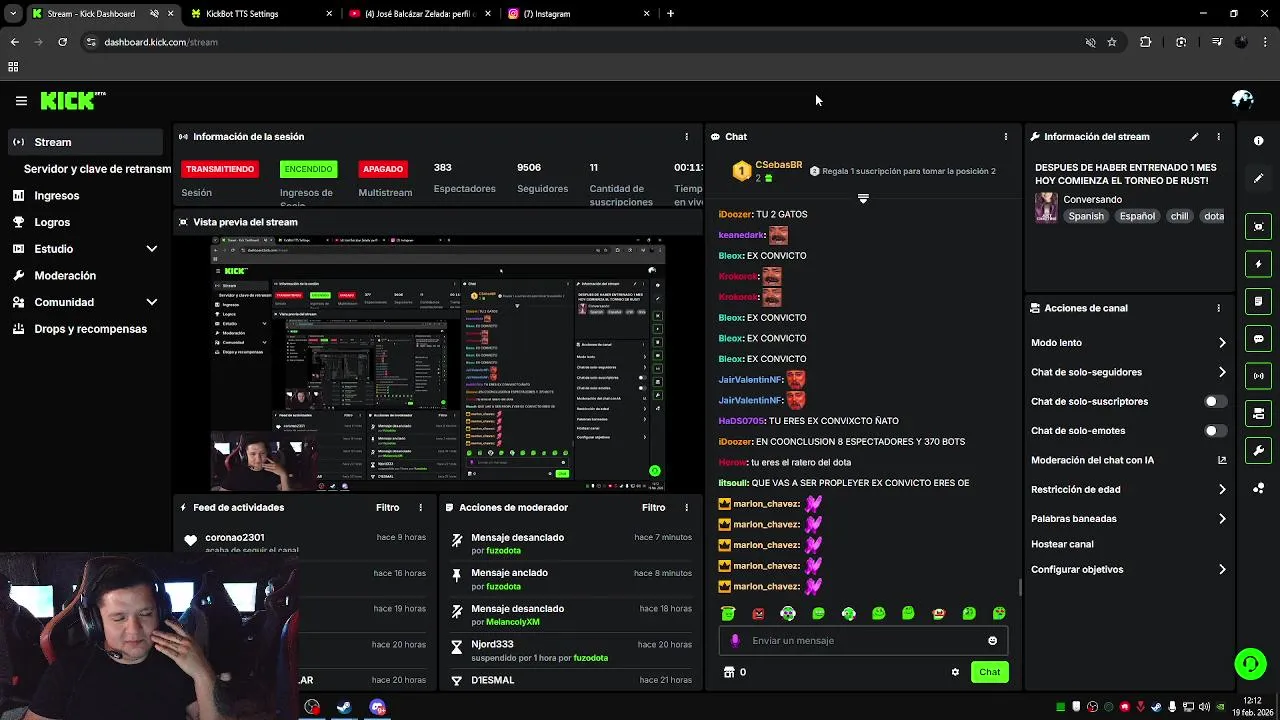The width and height of the screenshot is (1280, 720).
Task: Edit the stream information with pencil icon
Action: pyautogui.click(x=1194, y=137)
